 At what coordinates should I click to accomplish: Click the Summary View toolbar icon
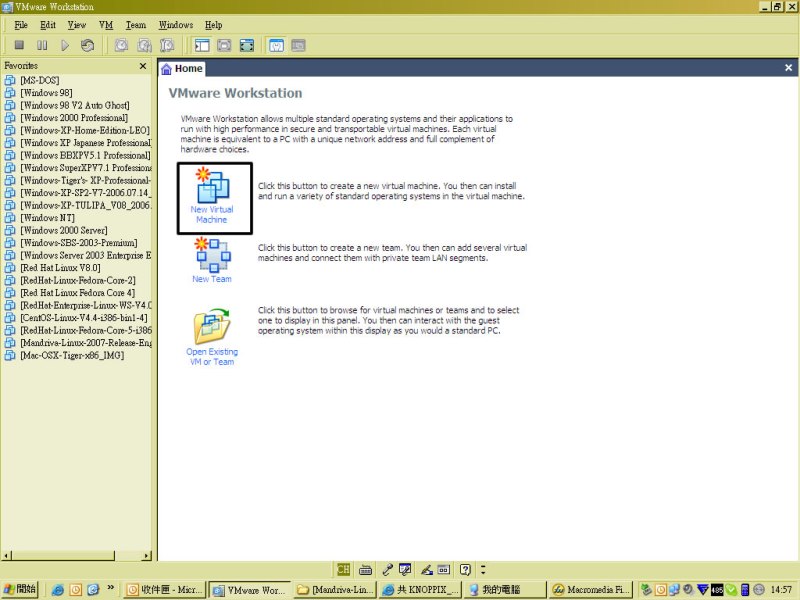click(276, 45)
